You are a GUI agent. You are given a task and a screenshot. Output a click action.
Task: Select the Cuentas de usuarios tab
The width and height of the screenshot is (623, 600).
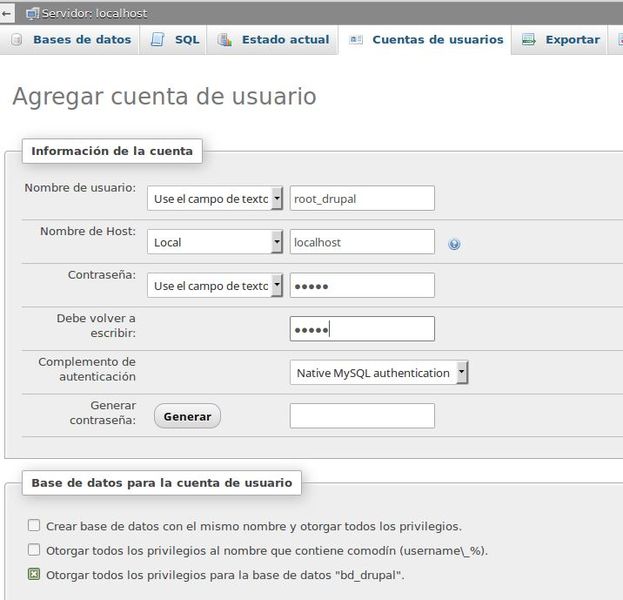click(425, 40)
